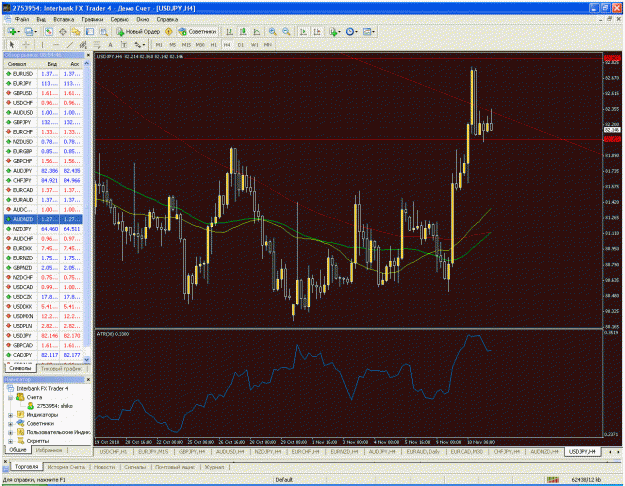This screenshot has width=625, height=486.
Task: Toggle the H4 timeframe button
Action: point(227,45)
